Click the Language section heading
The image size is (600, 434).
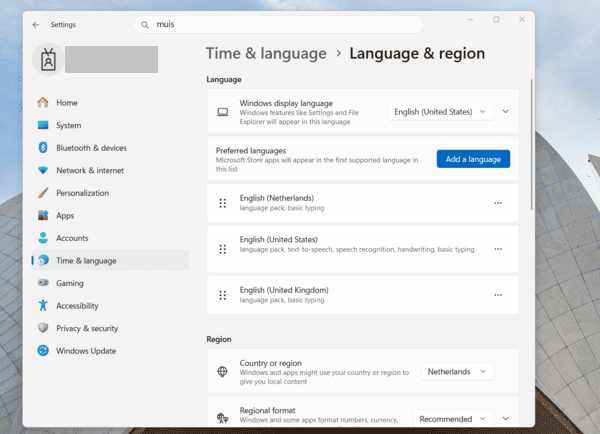(x=224, y=80)
